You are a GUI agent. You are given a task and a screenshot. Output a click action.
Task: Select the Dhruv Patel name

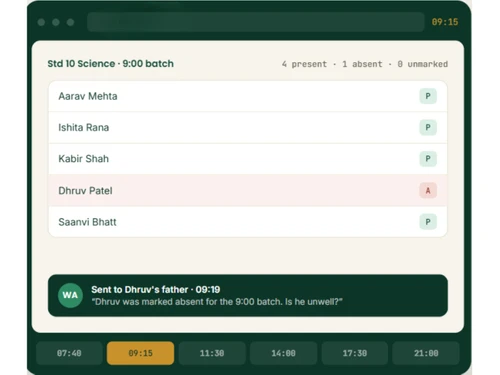tap(85, 191)
